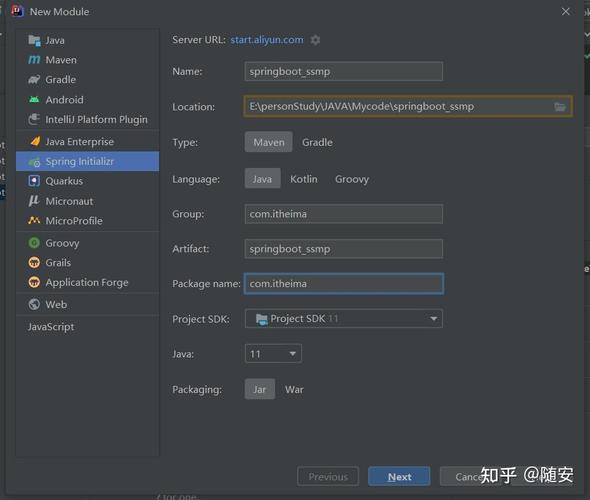Choose Groovy as the language
The width and height of the screenshot is (590, 500).
point(352,179)
